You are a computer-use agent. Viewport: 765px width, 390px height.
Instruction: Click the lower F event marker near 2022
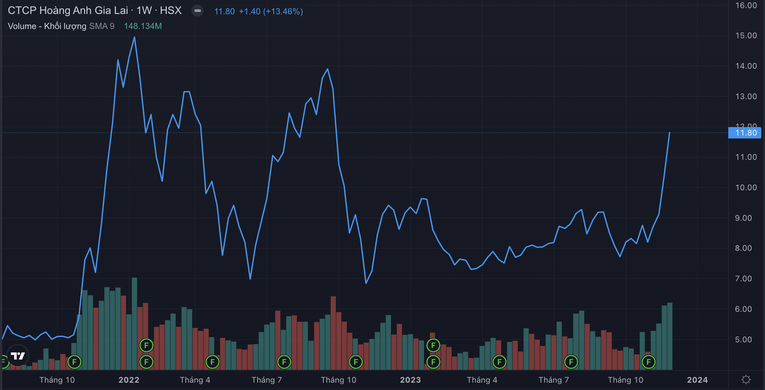tap(146, 362)
